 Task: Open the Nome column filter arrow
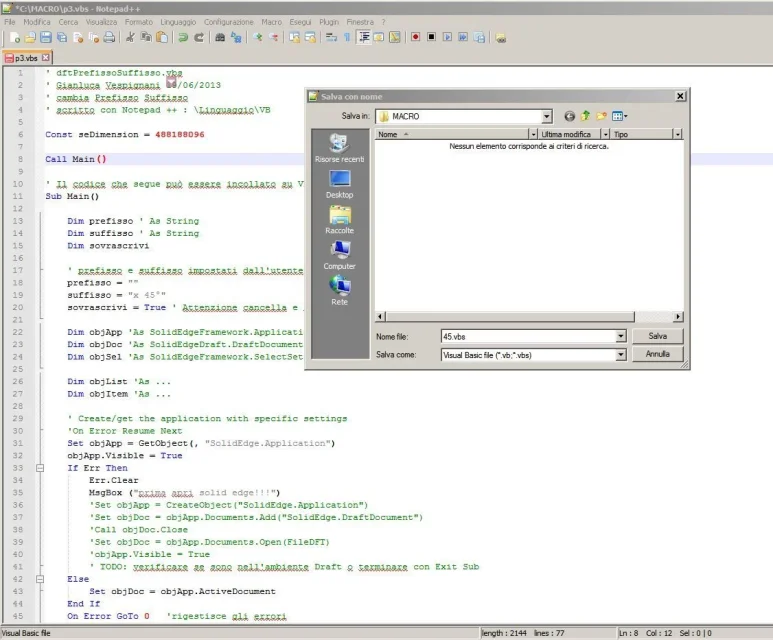point(533,134)
